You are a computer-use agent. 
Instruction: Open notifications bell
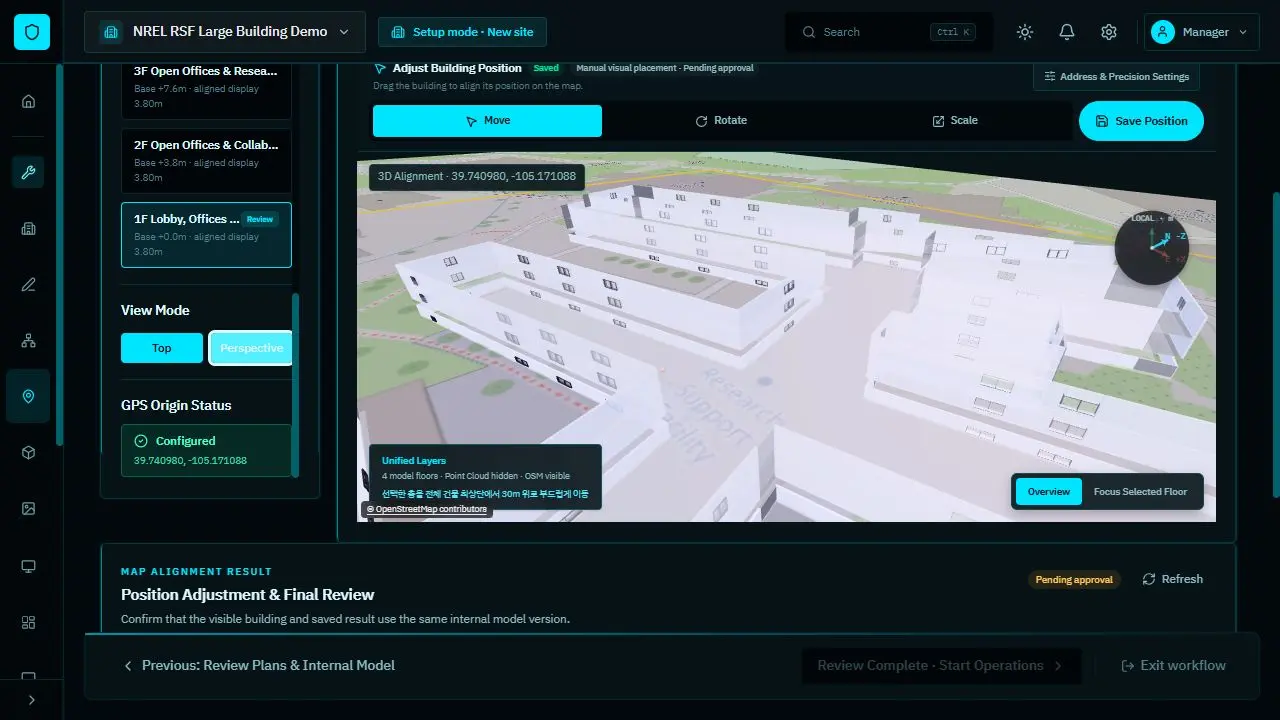coord(1067,32)
